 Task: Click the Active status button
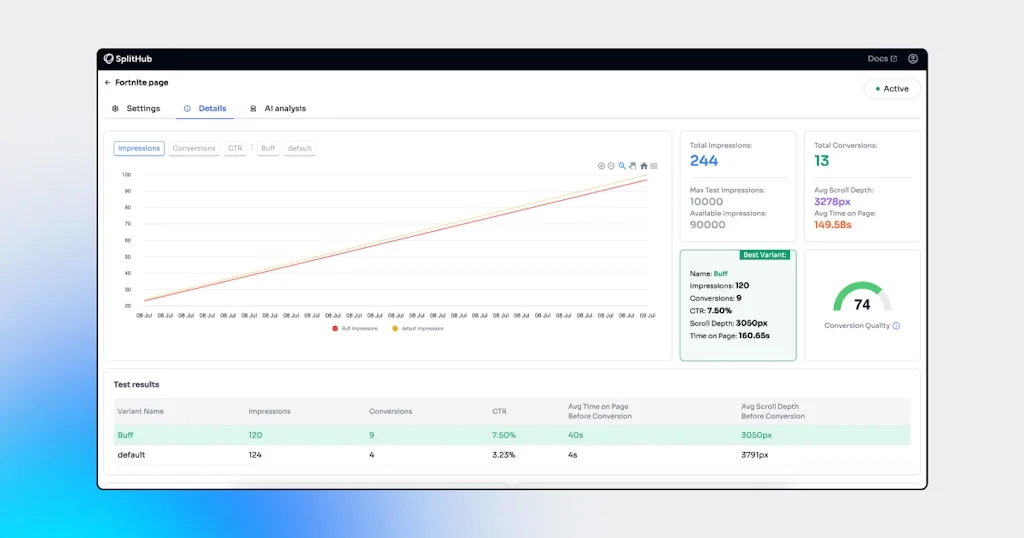click(x=891, y=89)
